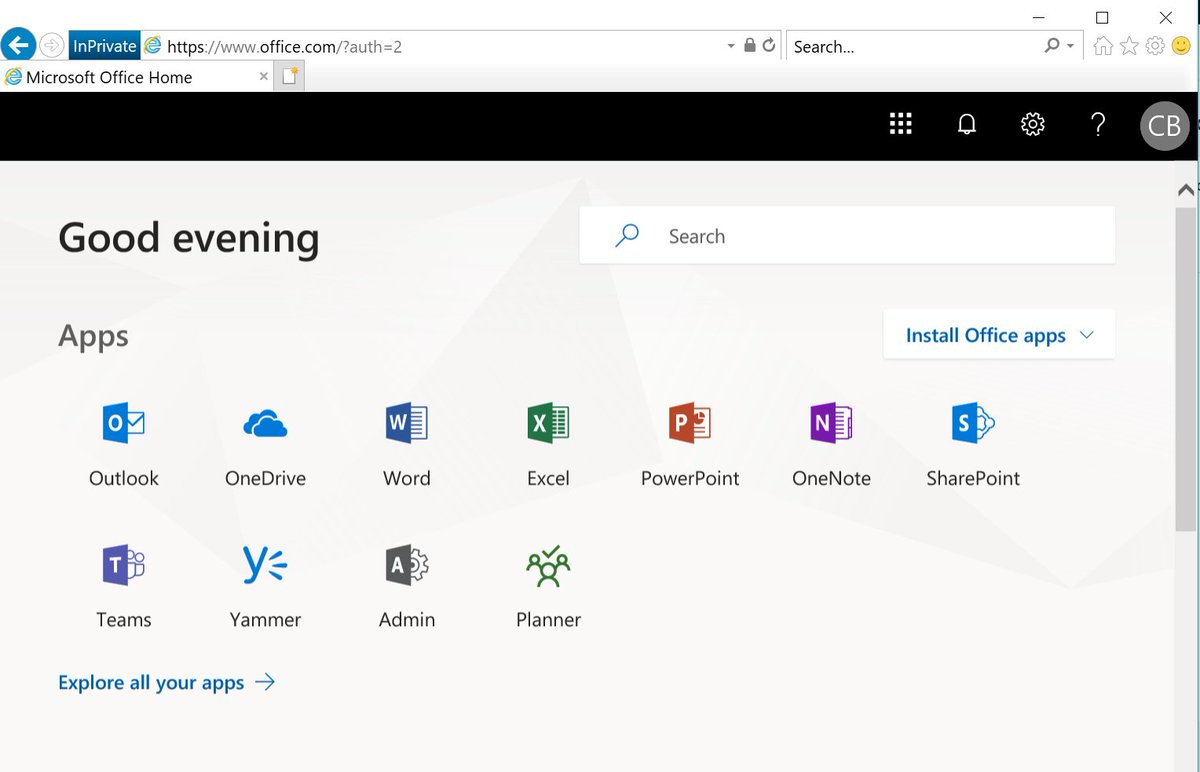
Task: Expand the Install Office apps dropdown
Action: [998, 334]
